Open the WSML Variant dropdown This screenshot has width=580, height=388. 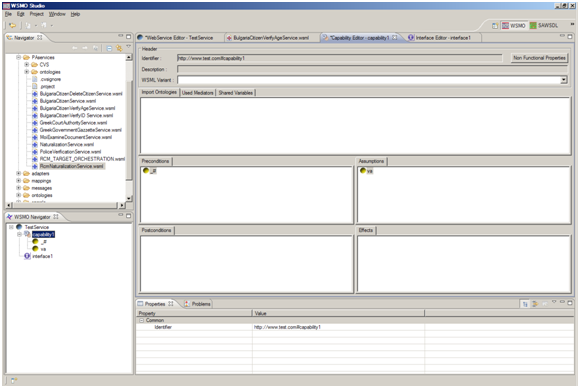tap(564, 80)
